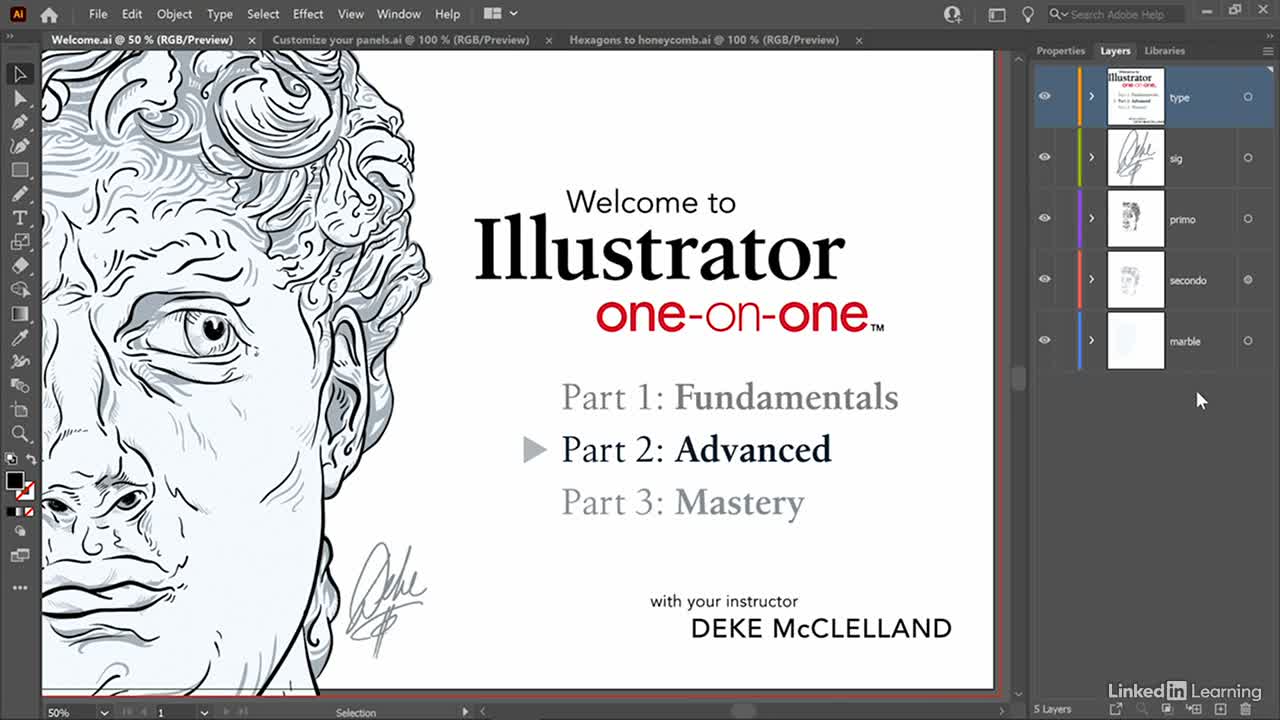Hide the secondo layer

(1044, 279)
